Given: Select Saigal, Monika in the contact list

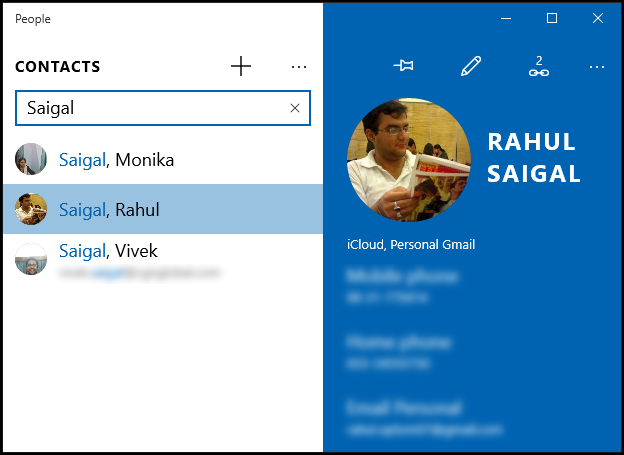Looking at the screenshot, I should 116,159.
